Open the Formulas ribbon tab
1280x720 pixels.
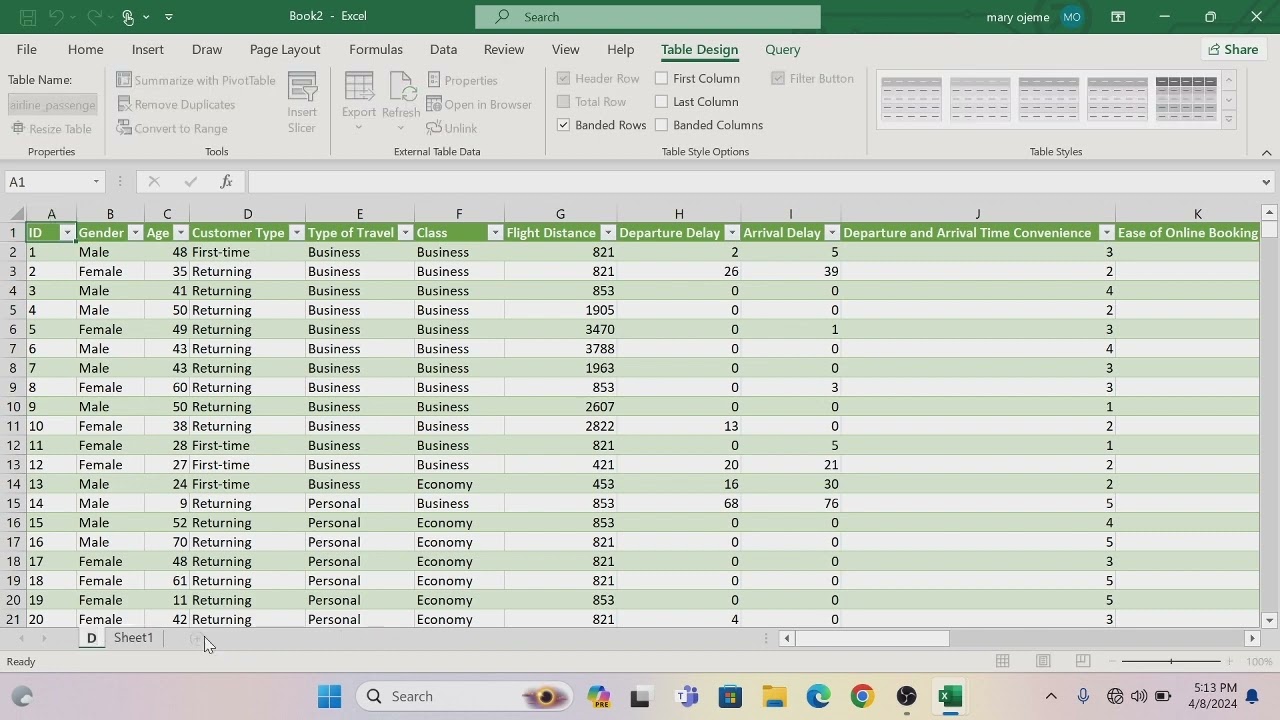point(376,49)
